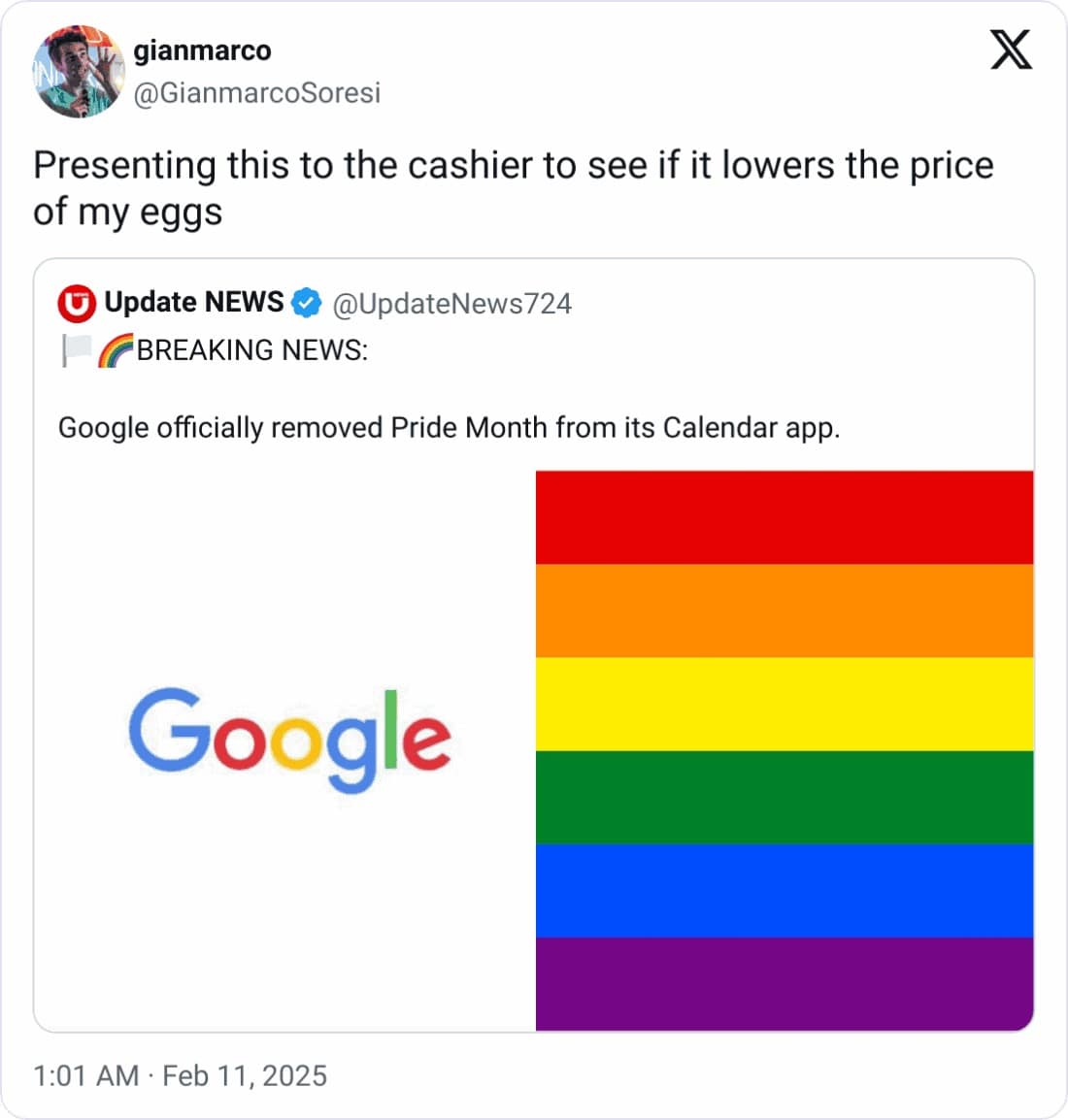This screenshot has width=1068, height=1120.
Task: Click the X logo icon
Action: coord(1011,49)
